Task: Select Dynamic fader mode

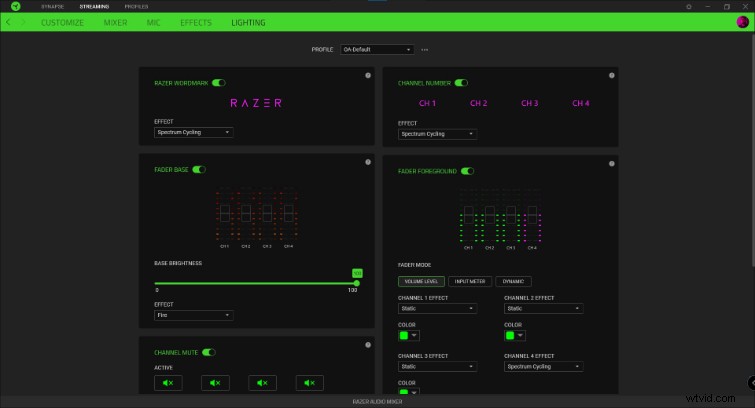Action: tap(513, 281)
